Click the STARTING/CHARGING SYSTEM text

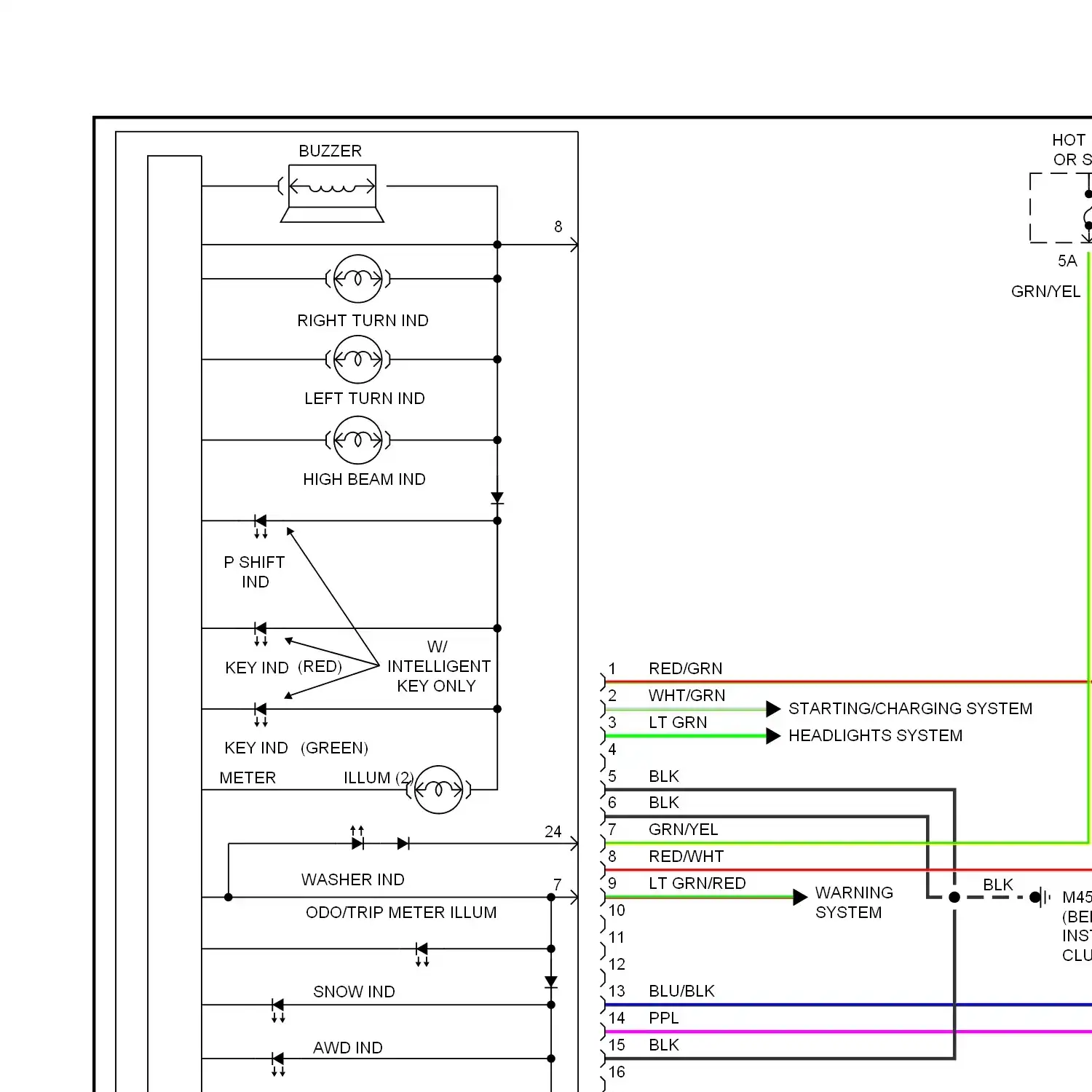point(910,708)
